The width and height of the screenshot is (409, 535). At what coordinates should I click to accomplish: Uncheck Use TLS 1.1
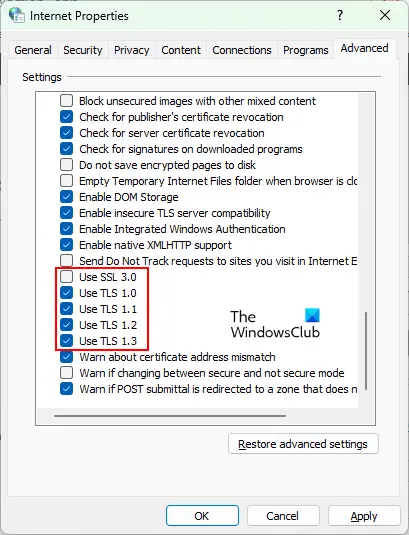tap(67, 309)
